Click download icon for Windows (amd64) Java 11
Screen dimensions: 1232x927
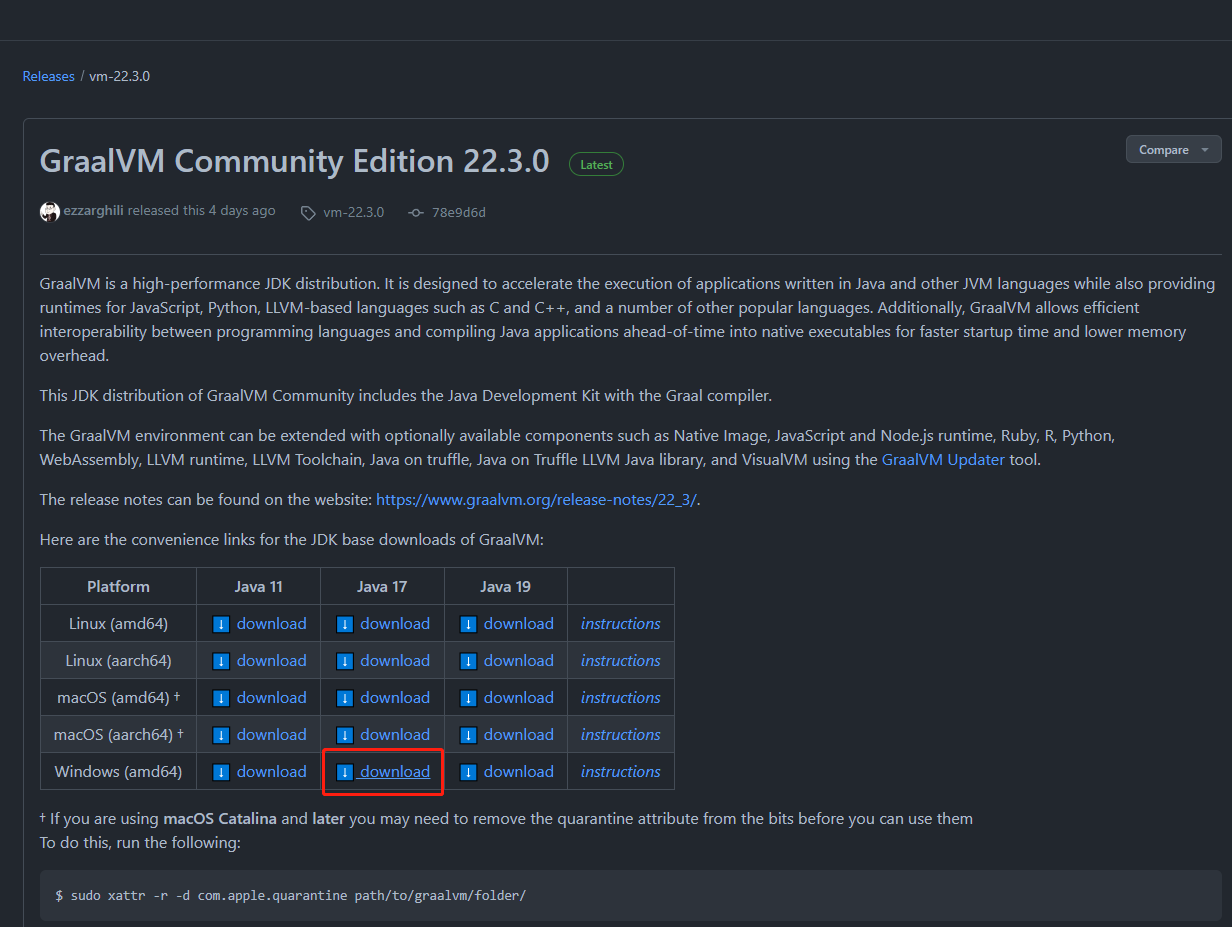point(222,772)
